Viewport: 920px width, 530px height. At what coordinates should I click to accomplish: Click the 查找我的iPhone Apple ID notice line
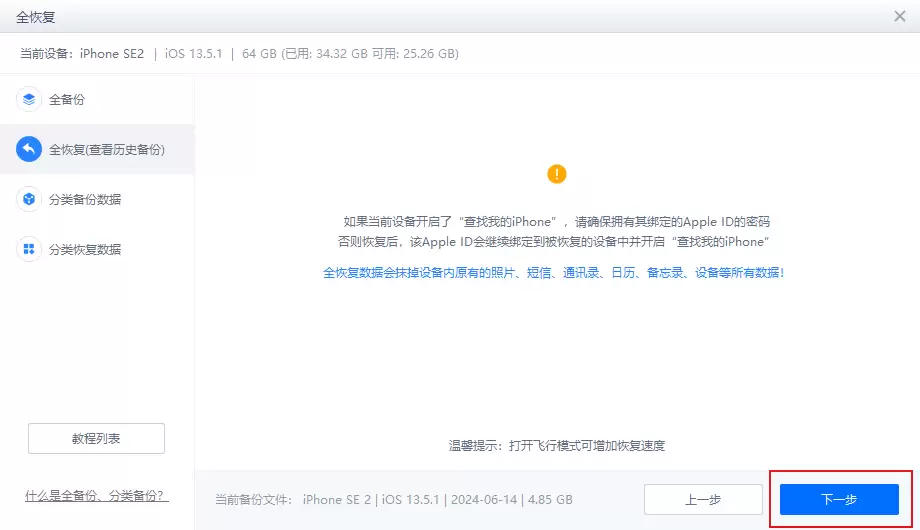[x=556, y=222]
